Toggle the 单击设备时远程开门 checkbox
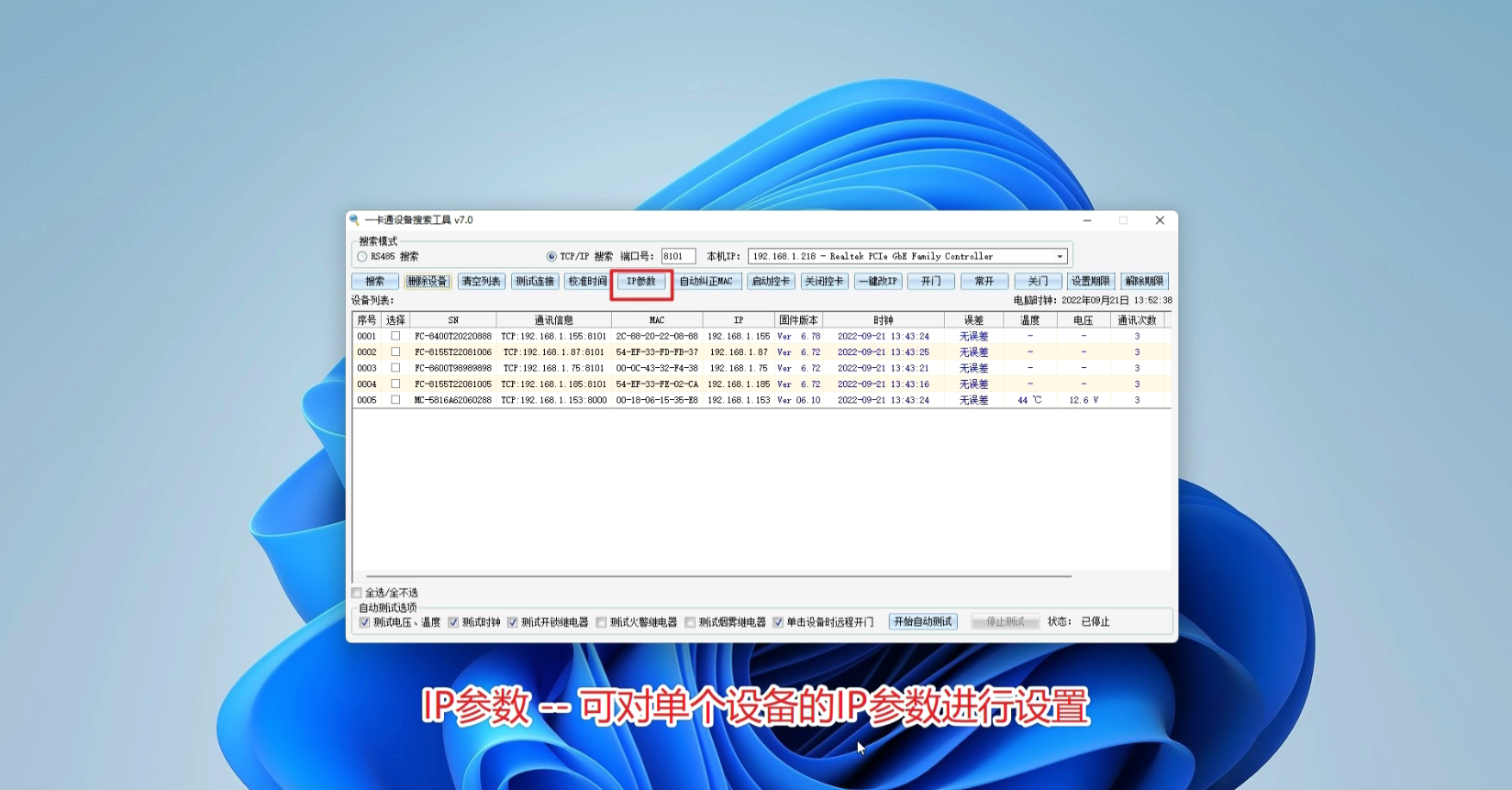The image size is (1512, 790). [x=778, y=622]
